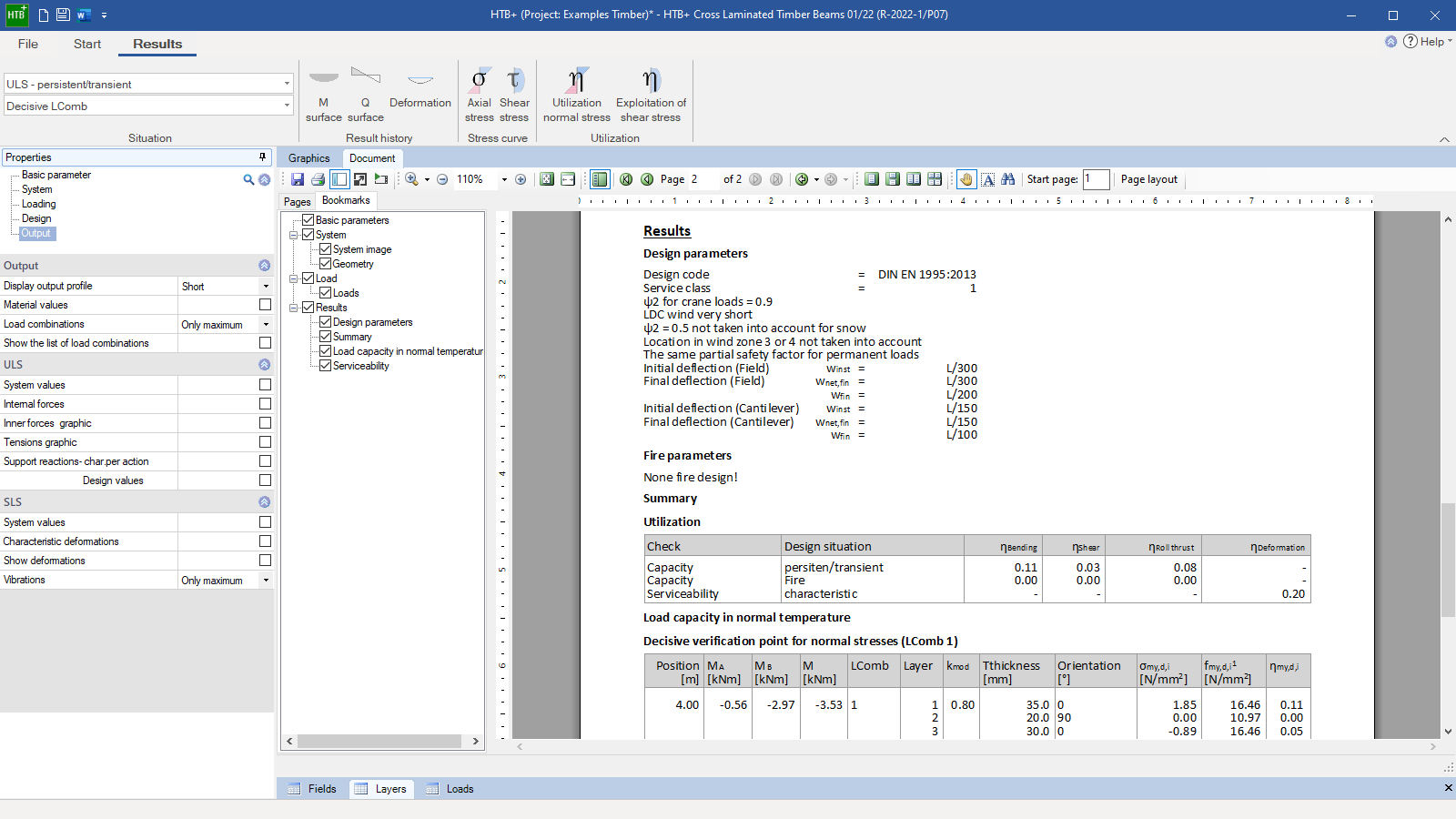Enable Tensions graphic checkbox
This screenshot has height=819, width=1456.
[265, 442]
